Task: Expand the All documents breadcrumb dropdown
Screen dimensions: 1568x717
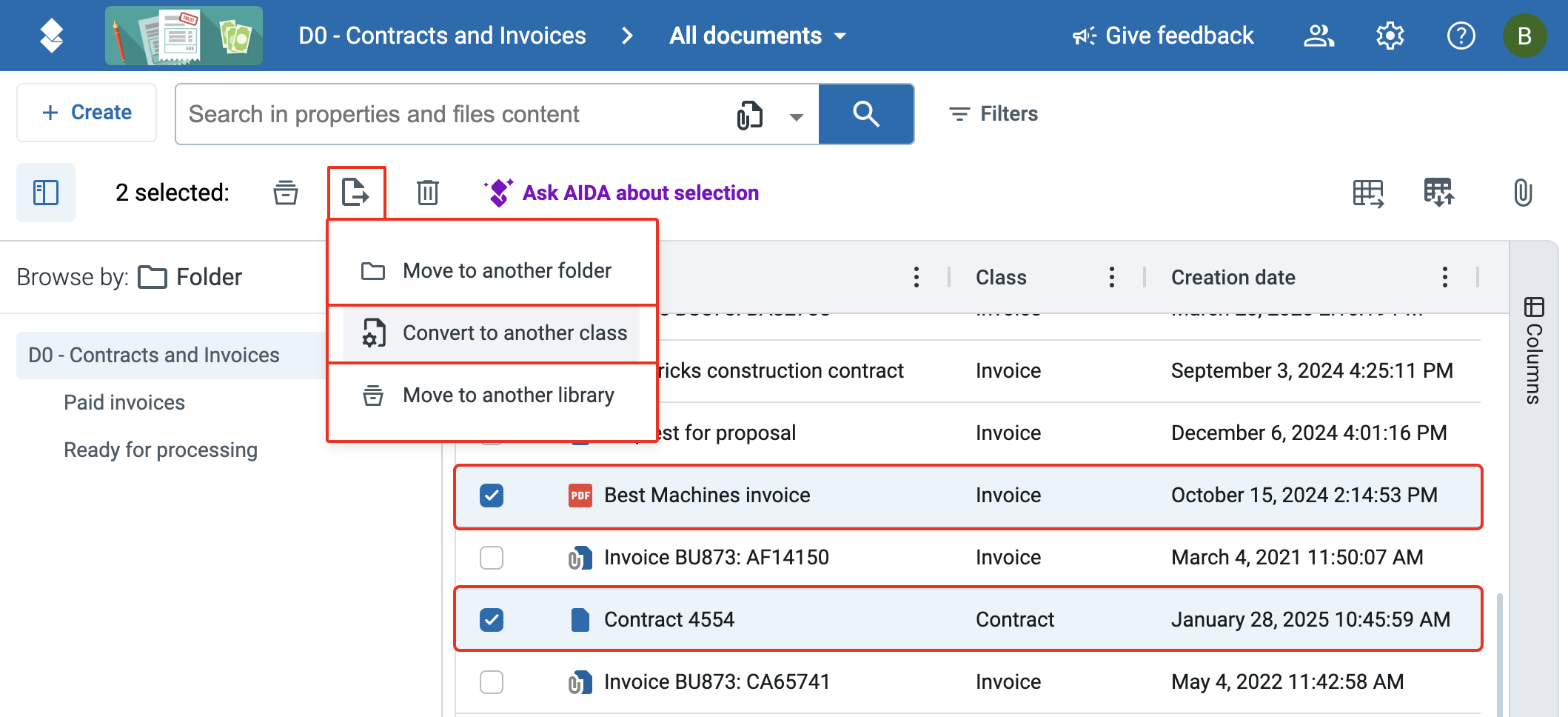Action: 840,35
